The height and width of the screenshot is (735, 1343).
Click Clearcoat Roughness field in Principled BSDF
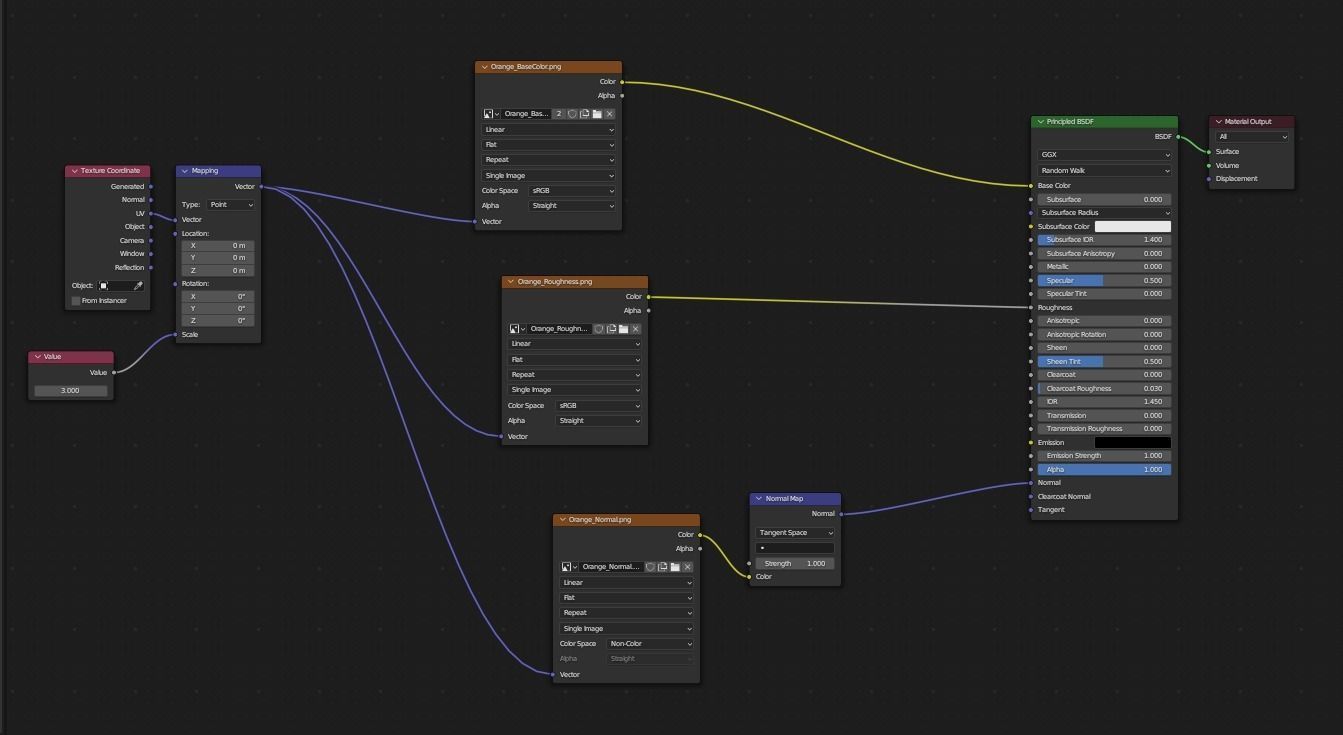(x=1104, y=389)
